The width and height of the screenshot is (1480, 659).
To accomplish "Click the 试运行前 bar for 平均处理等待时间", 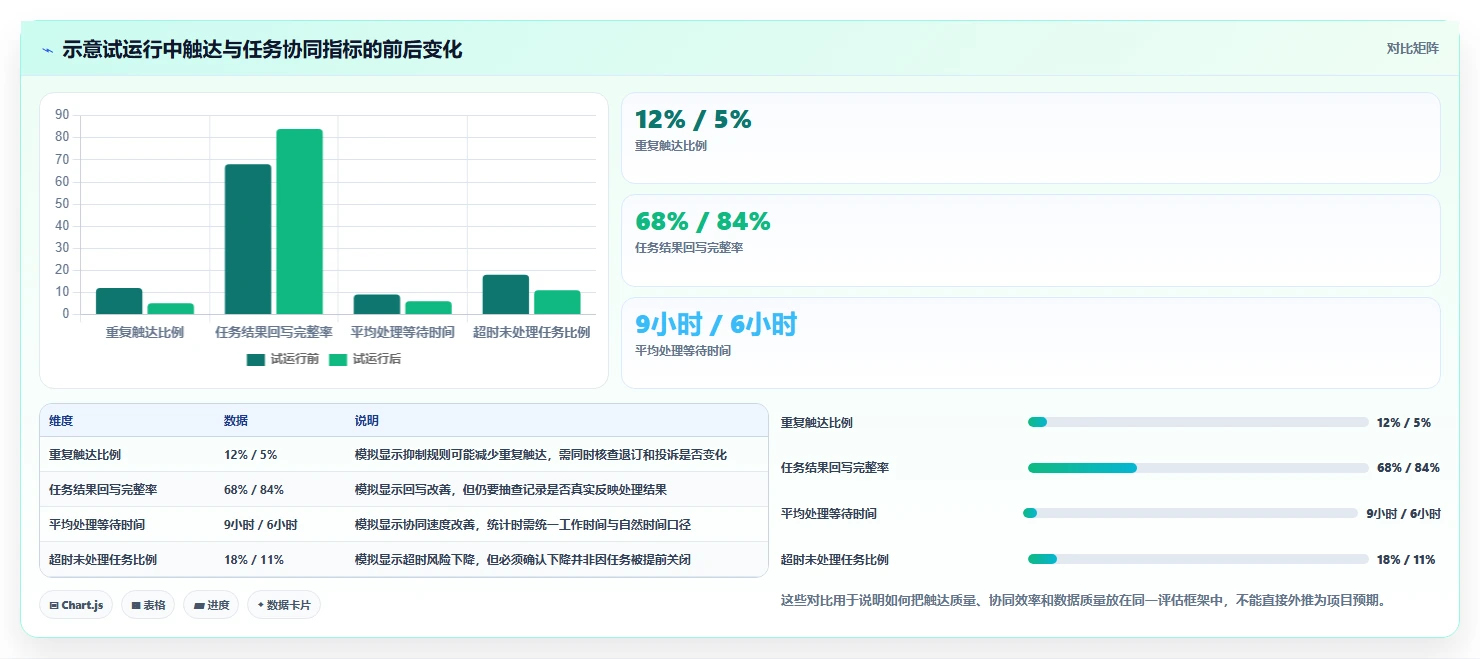I will tap(377, 304).
